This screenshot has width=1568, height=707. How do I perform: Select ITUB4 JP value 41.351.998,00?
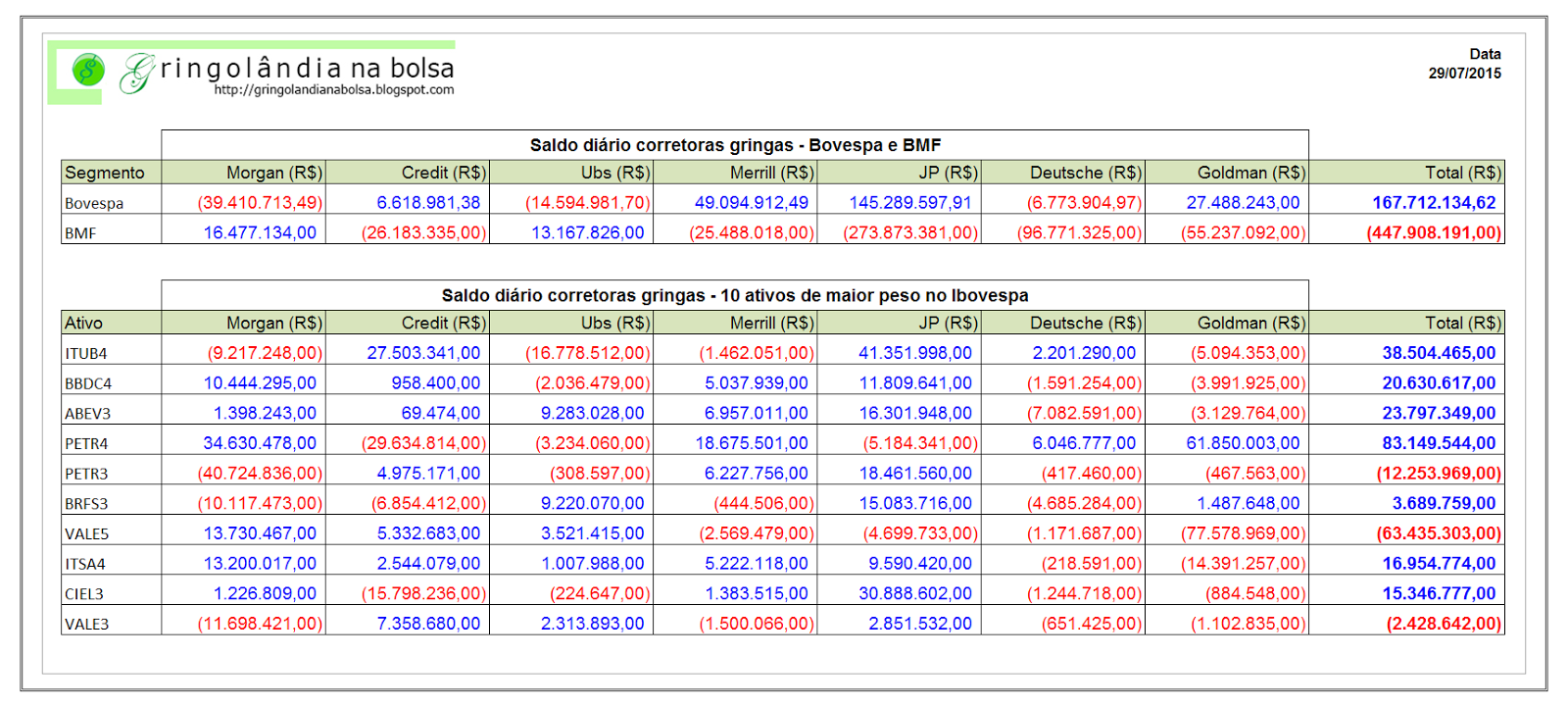915,353
